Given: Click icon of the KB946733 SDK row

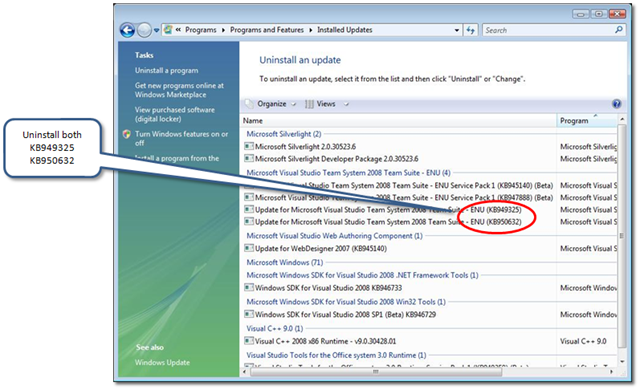Looking at the screenshot, I should (x=249, y=287).
